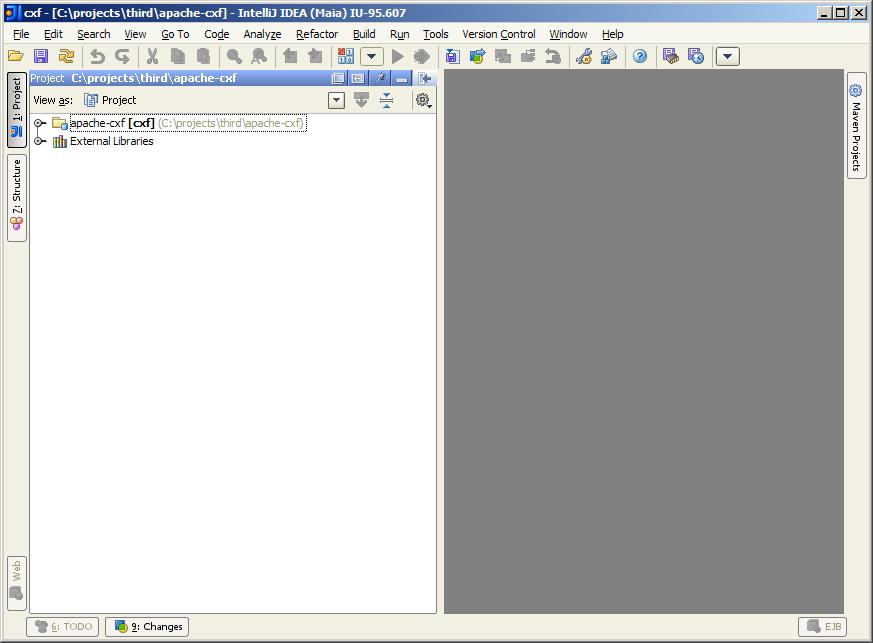Open the Tools menu

(435, 34)
